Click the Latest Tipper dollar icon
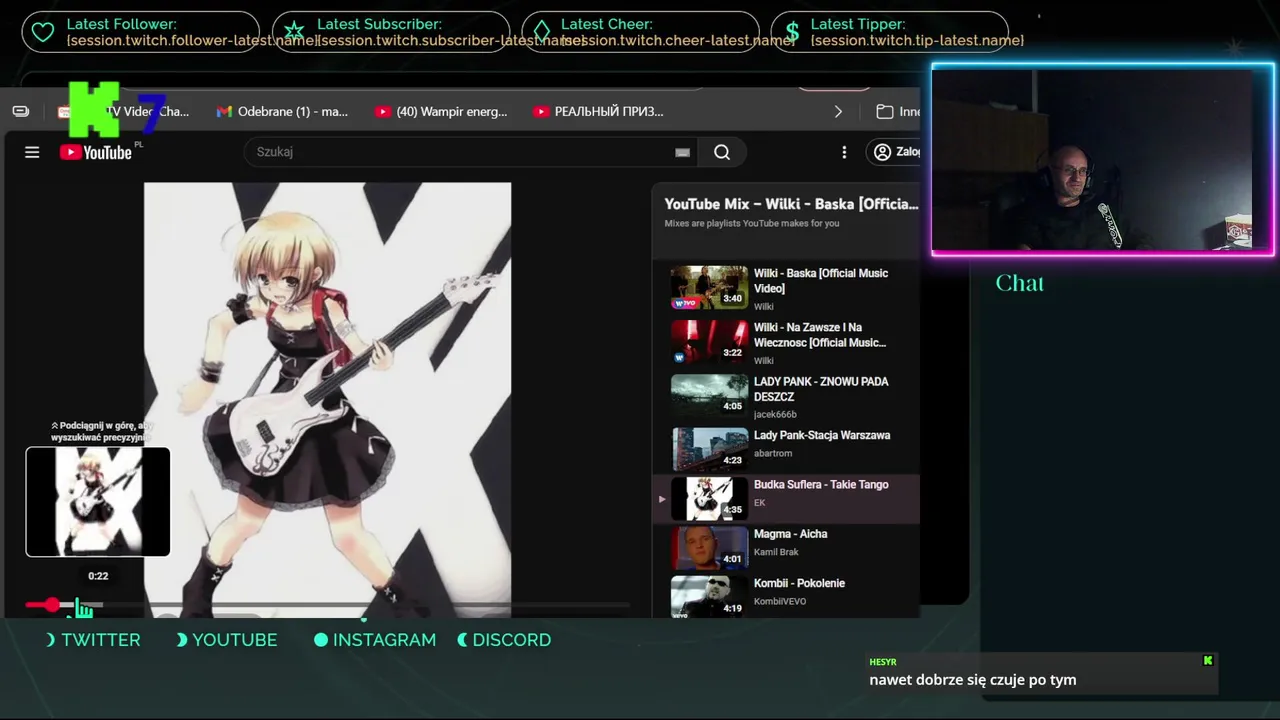 coord(792,32)
